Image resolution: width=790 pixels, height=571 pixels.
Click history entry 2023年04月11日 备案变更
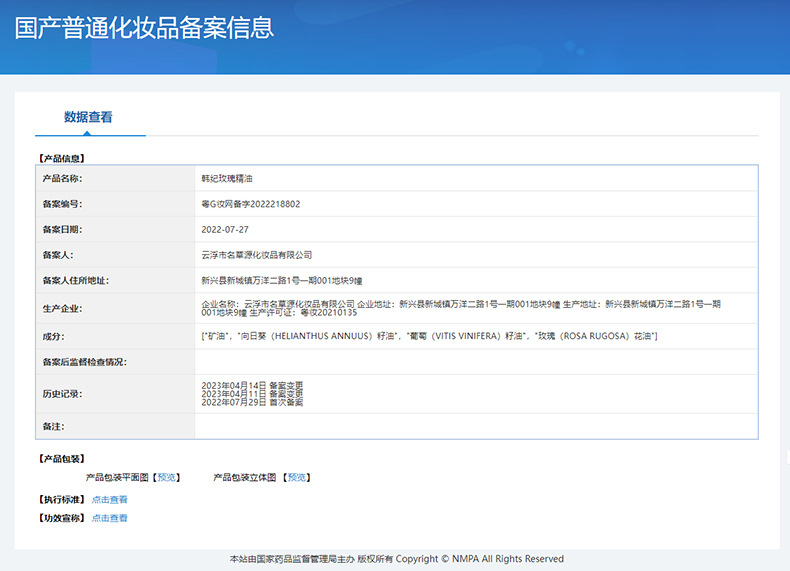pyautogui.click(x=252, y=394)
